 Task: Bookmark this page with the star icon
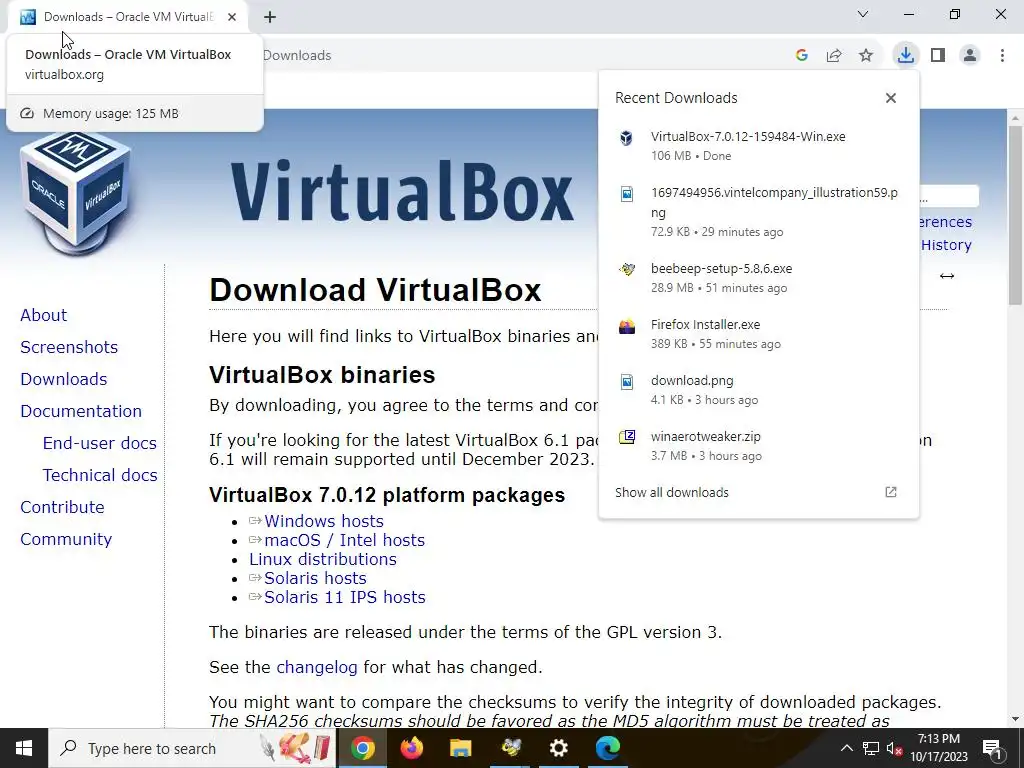tap(866, 56)
